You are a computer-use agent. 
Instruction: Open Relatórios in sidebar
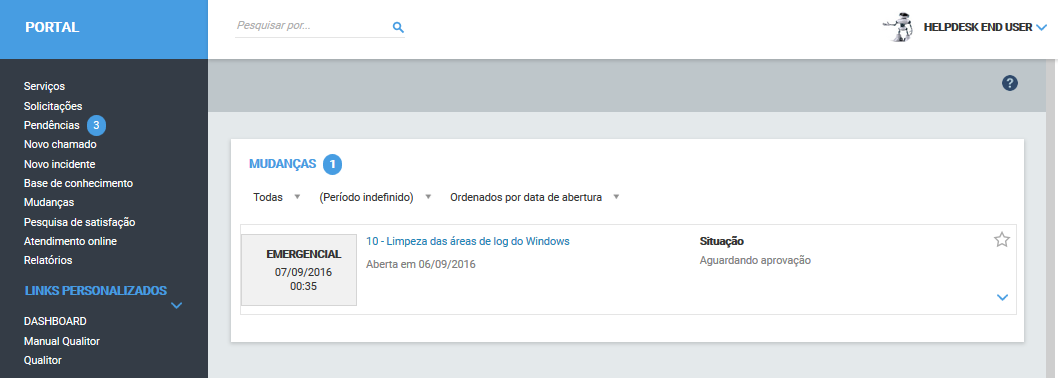click(x=48, y=260)
